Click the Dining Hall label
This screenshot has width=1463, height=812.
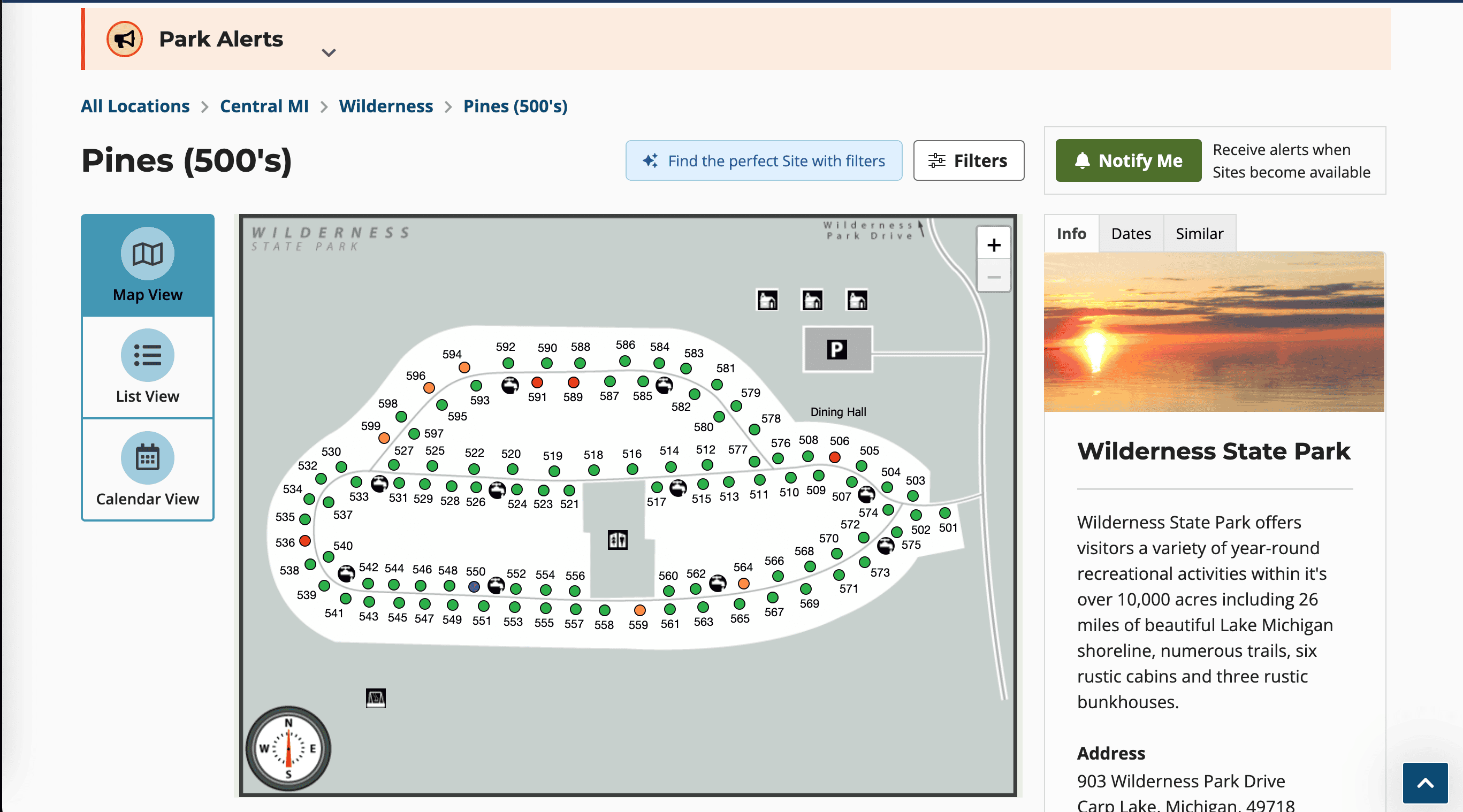837,412
